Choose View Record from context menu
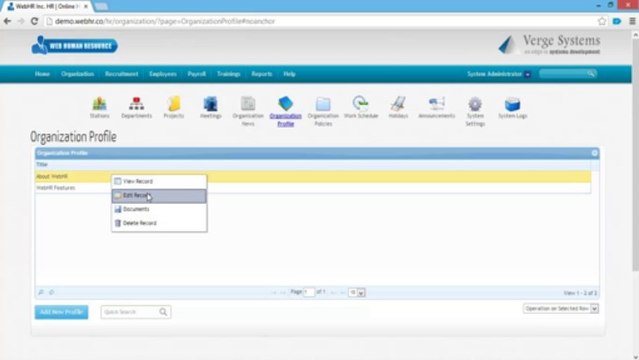639x360 pixels. (x=159, y=181)
